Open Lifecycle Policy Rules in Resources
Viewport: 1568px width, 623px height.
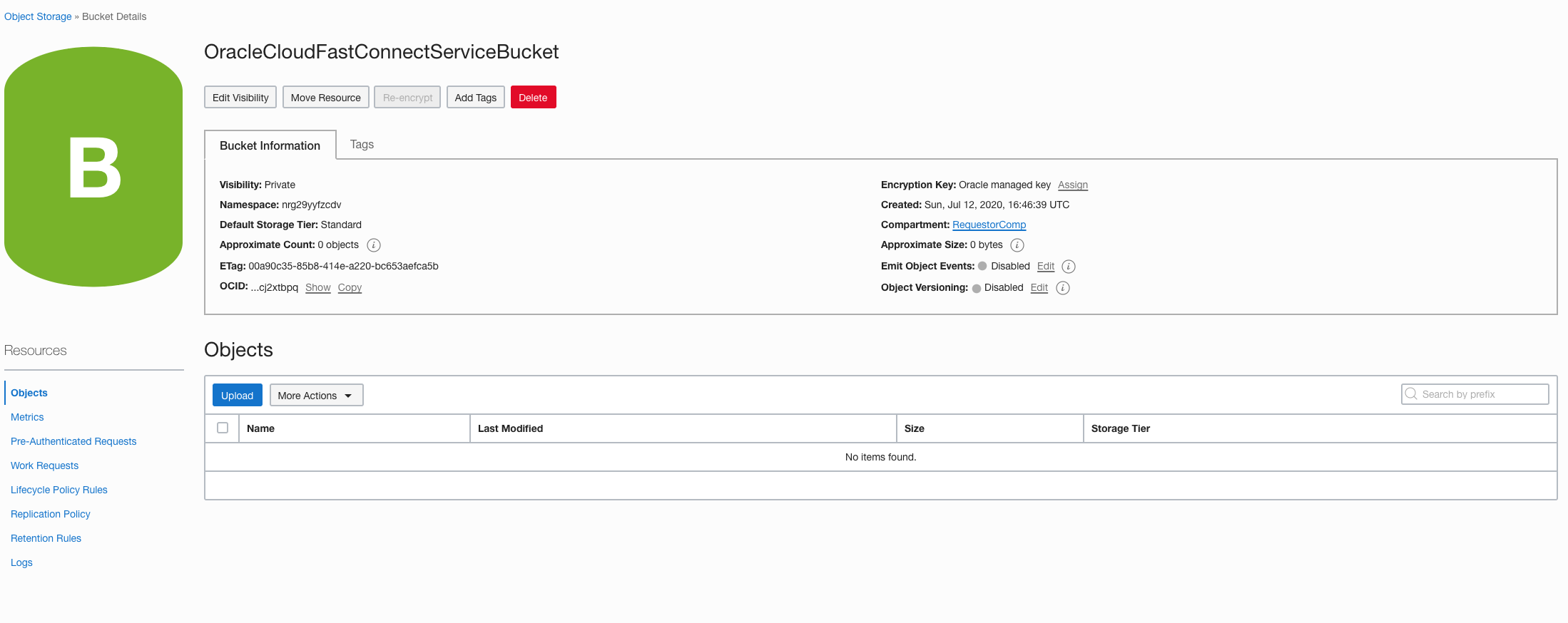tap(59, 490)
